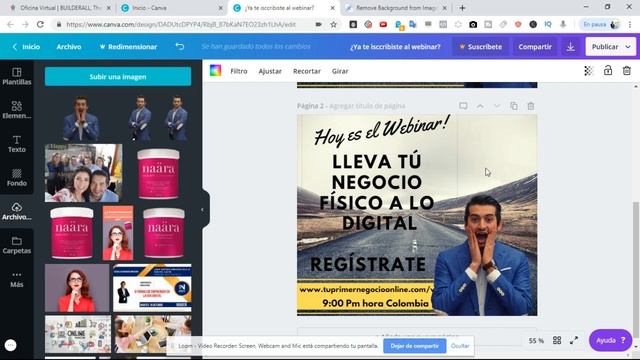Delete Página 2 trash icon
640x360 pixels.
click(531, 106)
